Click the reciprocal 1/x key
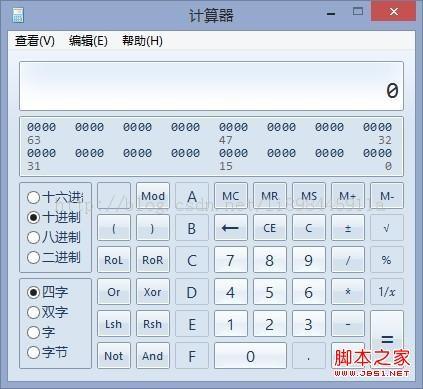Screen dimensions: 423x389 [387, 292]
